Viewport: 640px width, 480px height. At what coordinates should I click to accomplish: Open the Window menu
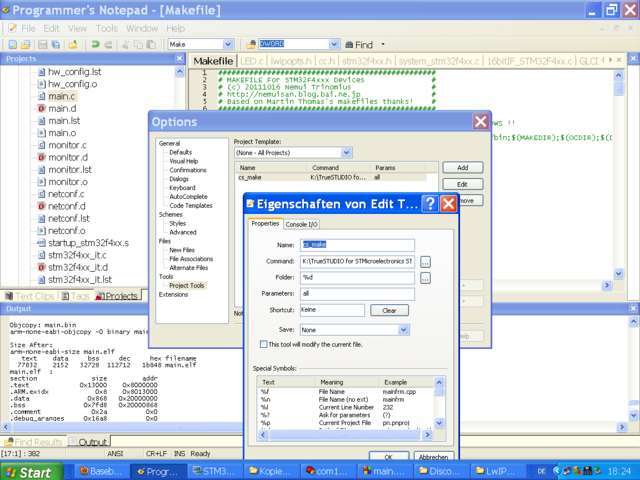(142, 29)
